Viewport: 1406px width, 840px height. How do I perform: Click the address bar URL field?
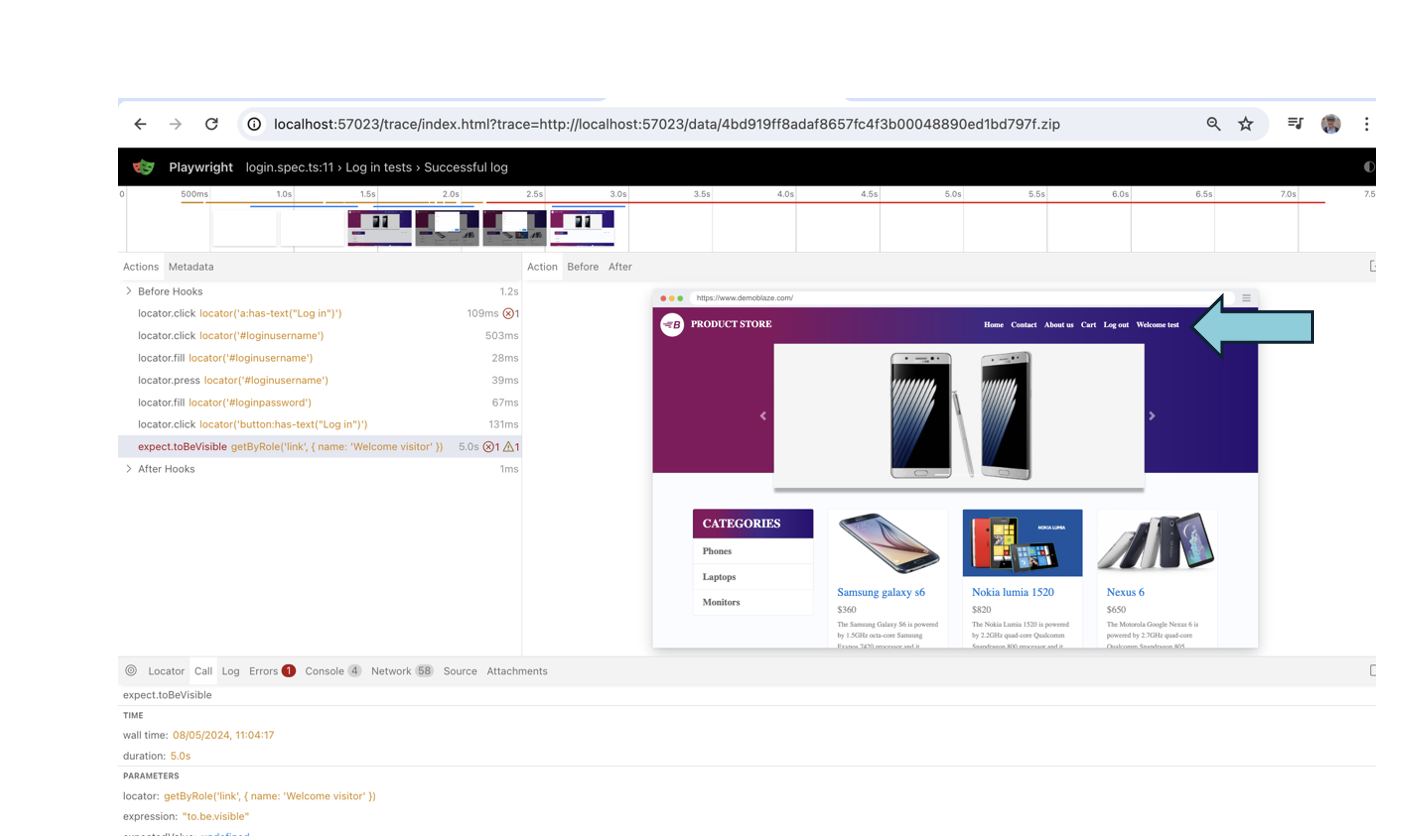click(x=666, y=124)
